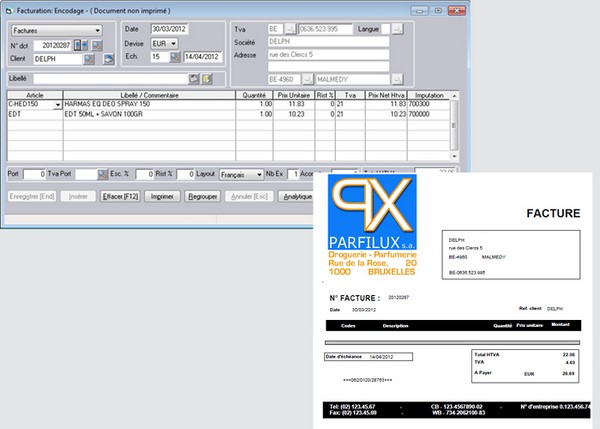The image size is (600, 429).
Task: Click the Insérer button
Action: pyautogui.click(x=78, y=196)
